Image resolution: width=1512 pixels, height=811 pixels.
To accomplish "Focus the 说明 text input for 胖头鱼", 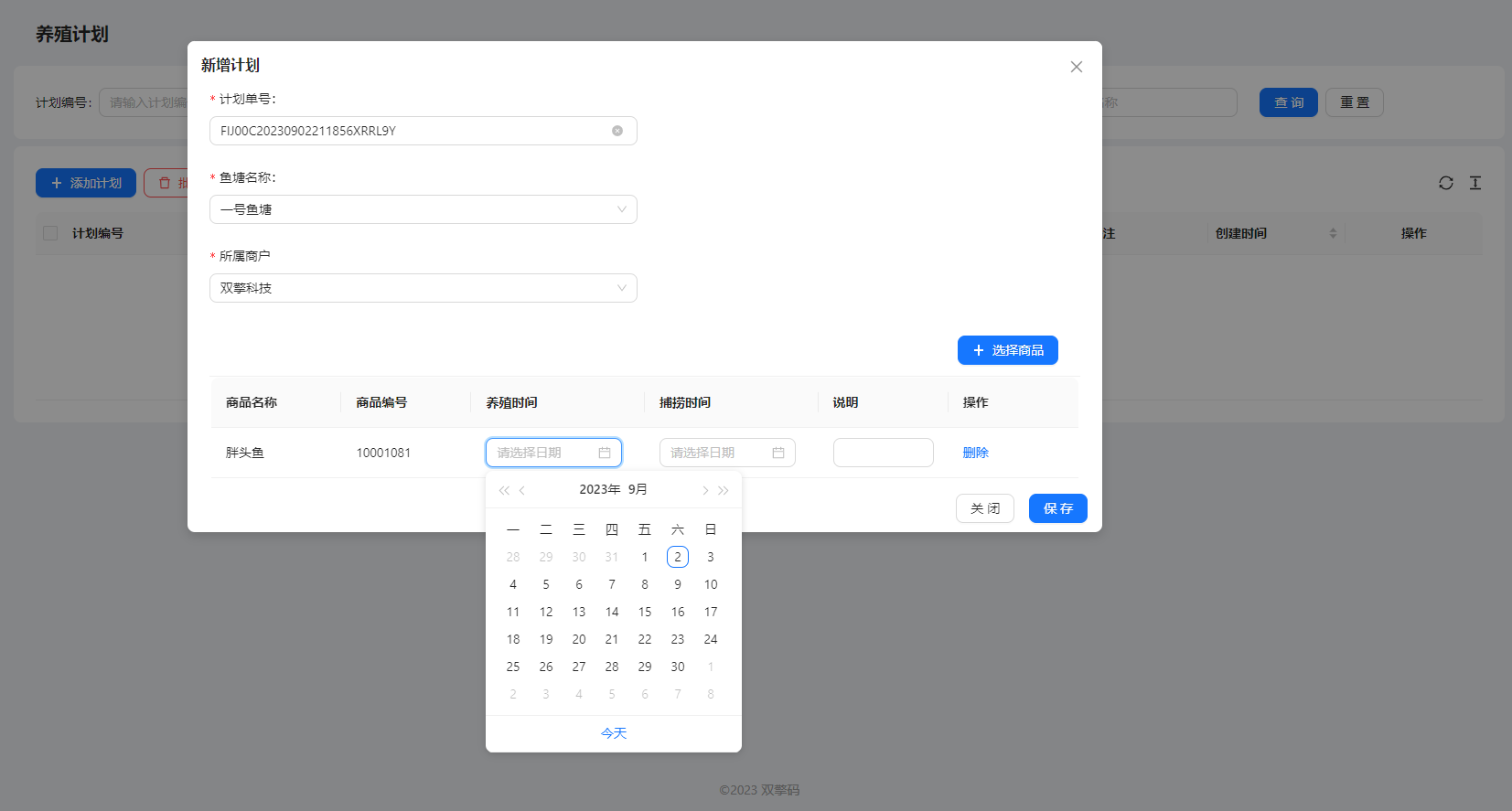I will click(884, 453).
